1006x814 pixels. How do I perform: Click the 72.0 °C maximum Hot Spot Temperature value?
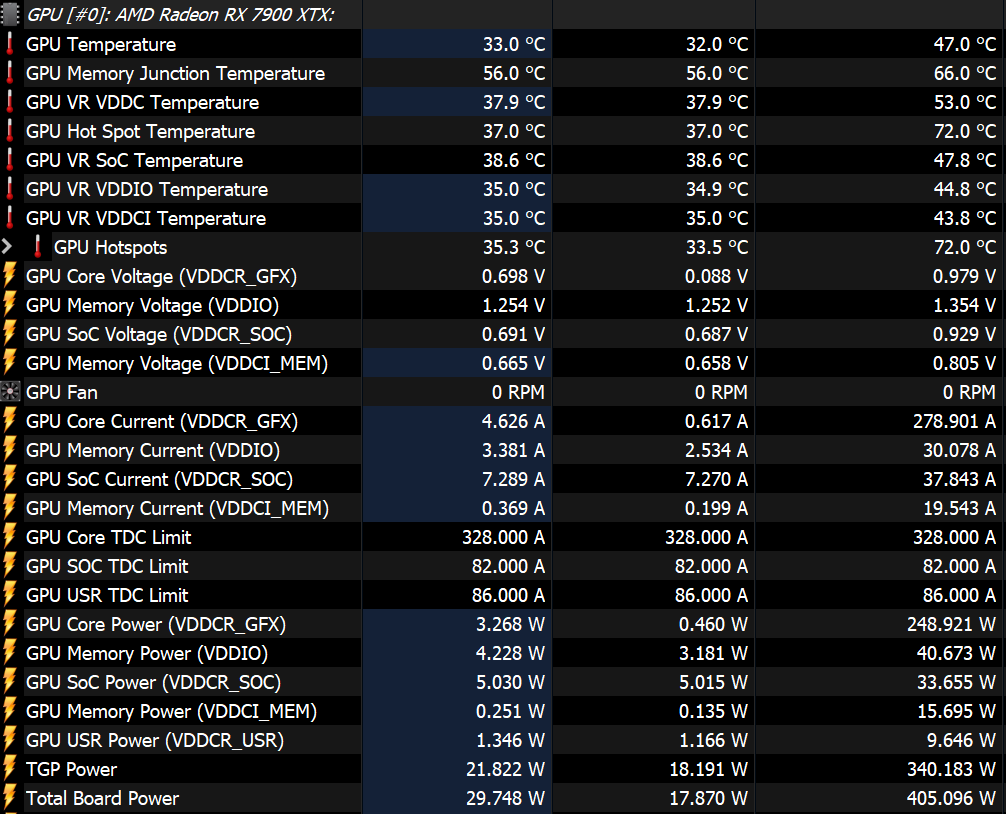964,131
